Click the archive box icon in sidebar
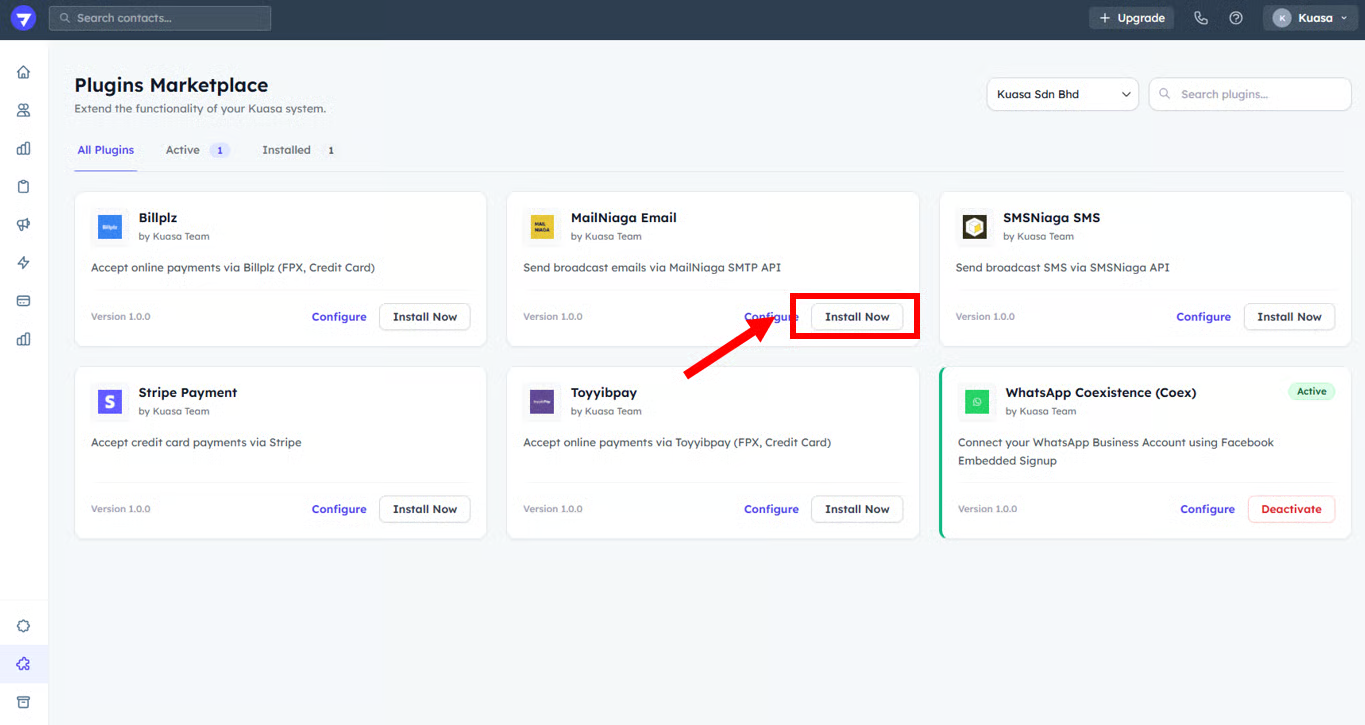 [23, 702]
